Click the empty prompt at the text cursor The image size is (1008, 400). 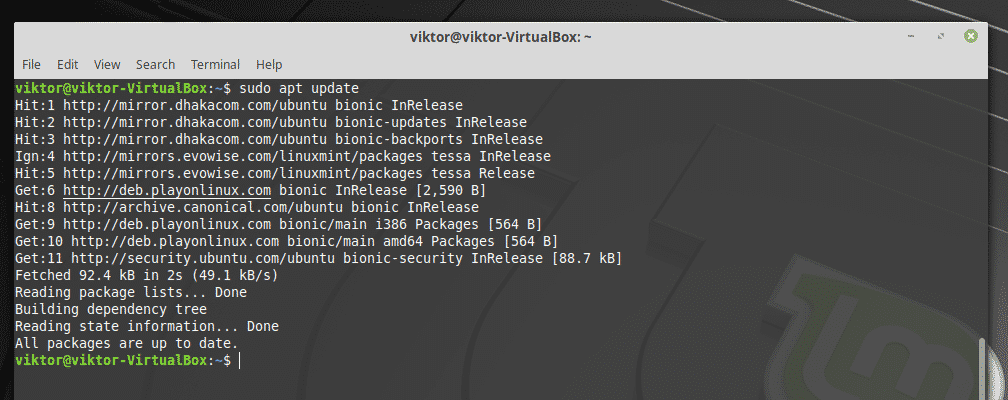coord(240,360)
